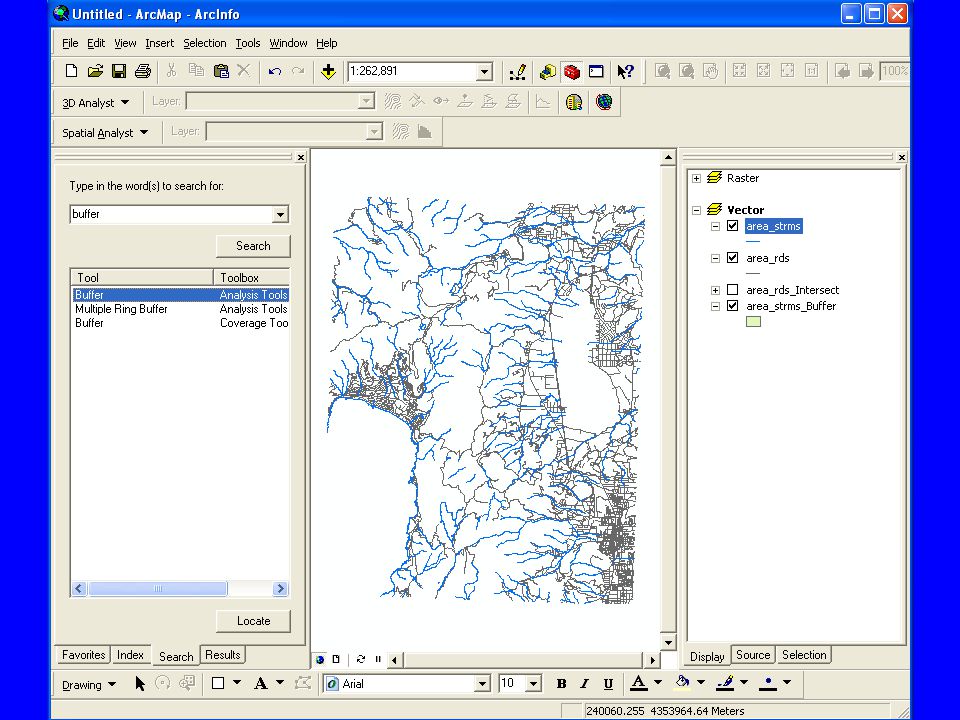Screen dimensions: 960x720
Task: Click the Search button
Action: coord(253,246)
